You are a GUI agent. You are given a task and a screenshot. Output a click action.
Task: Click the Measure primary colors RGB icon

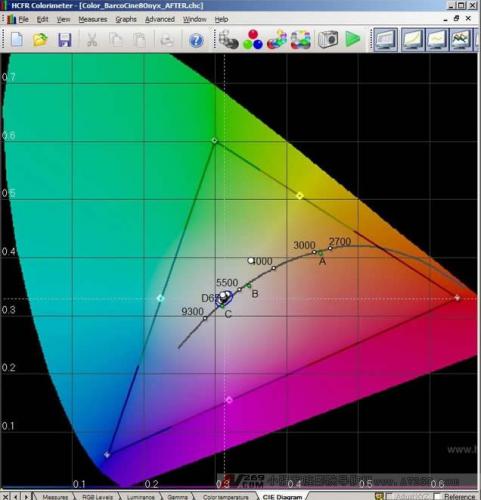pyautogui.click(x=253, y=40)
